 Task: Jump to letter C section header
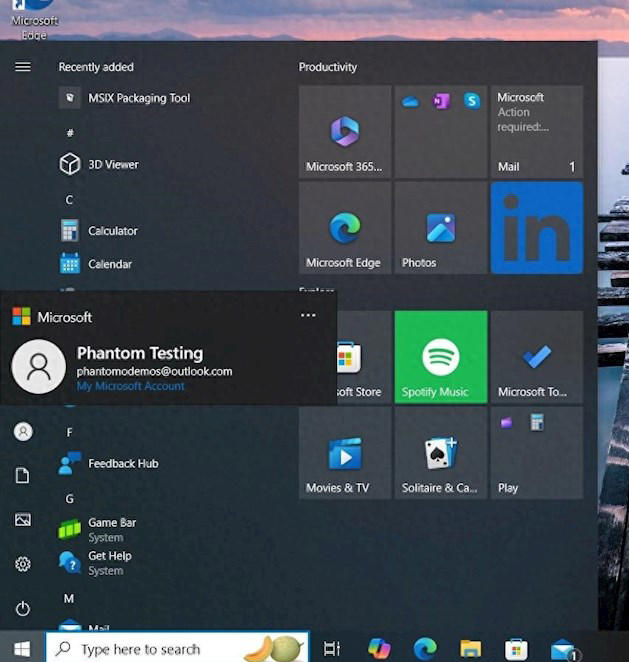click(x=69, y=199)
